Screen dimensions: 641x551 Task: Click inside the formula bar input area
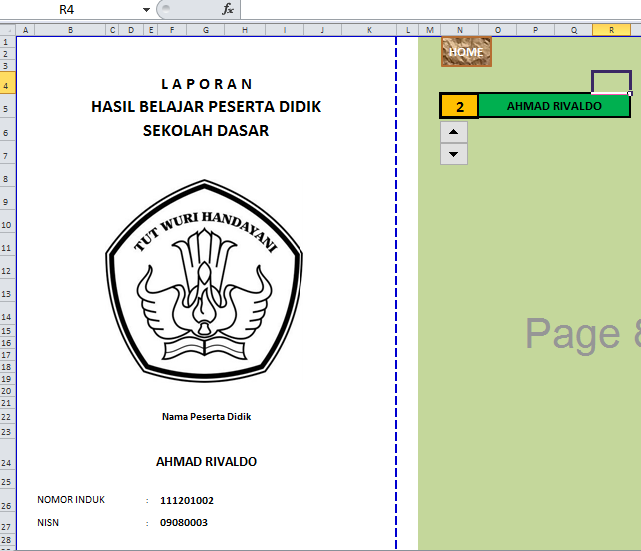click(x=441, y=9)
